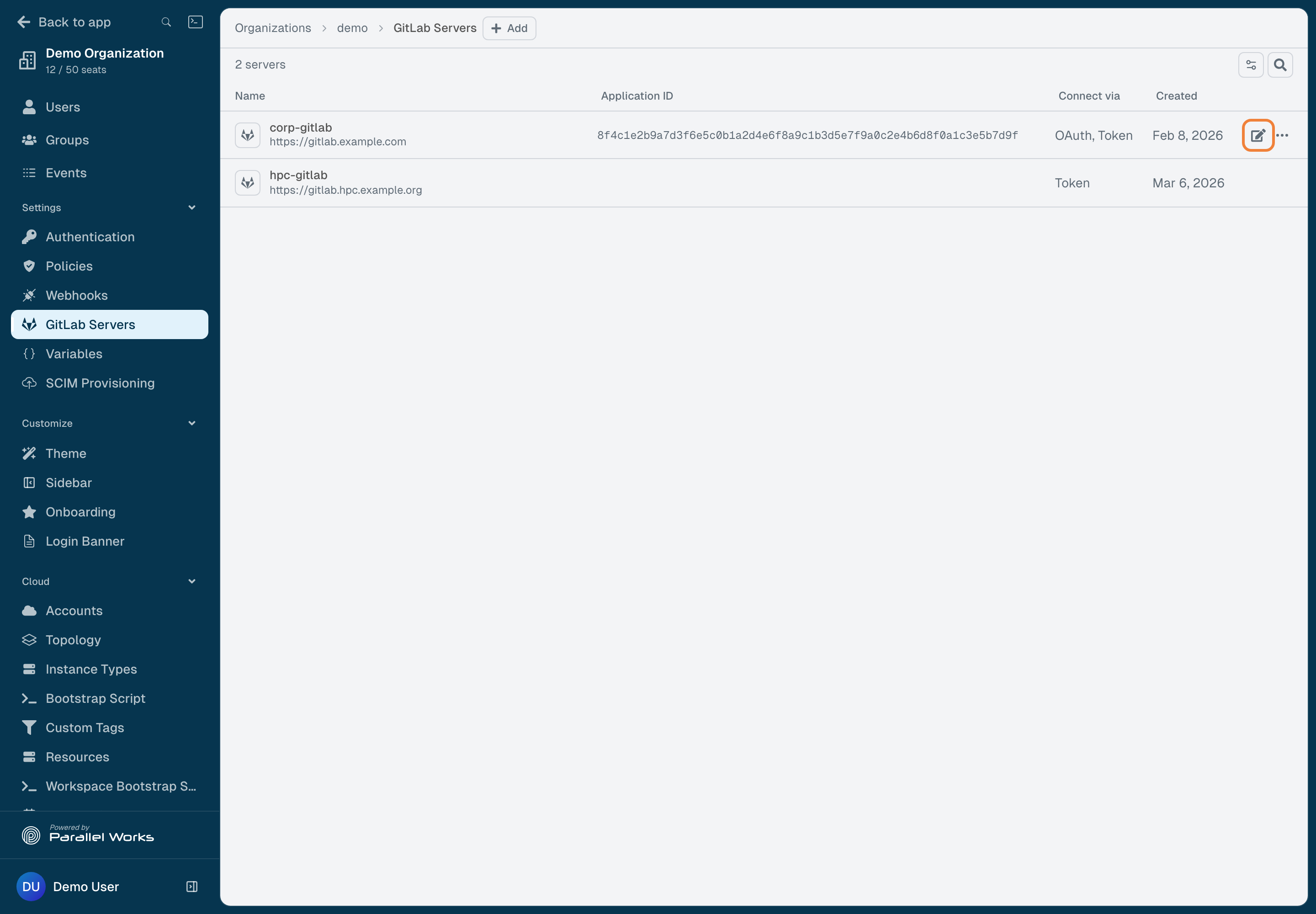Open Authentication settings
The height and width of the screenshot is (914, 1316).
point(109,237)
